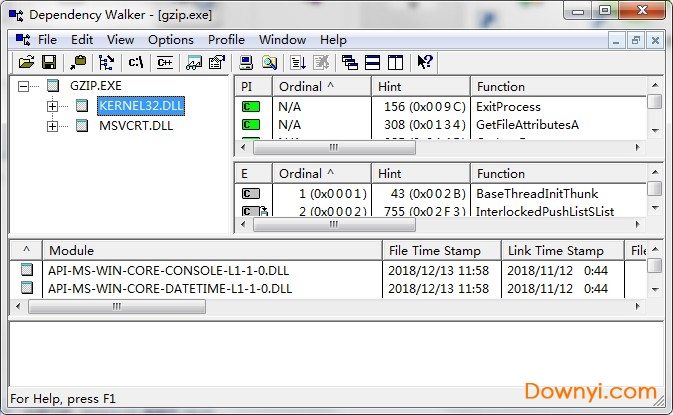The height and width of the screenshot is (415, 673).
Task: Select API-MS-WIN-CORE-DATETIME-L1-1-0.DLL module row
Action: coord(170,288)
